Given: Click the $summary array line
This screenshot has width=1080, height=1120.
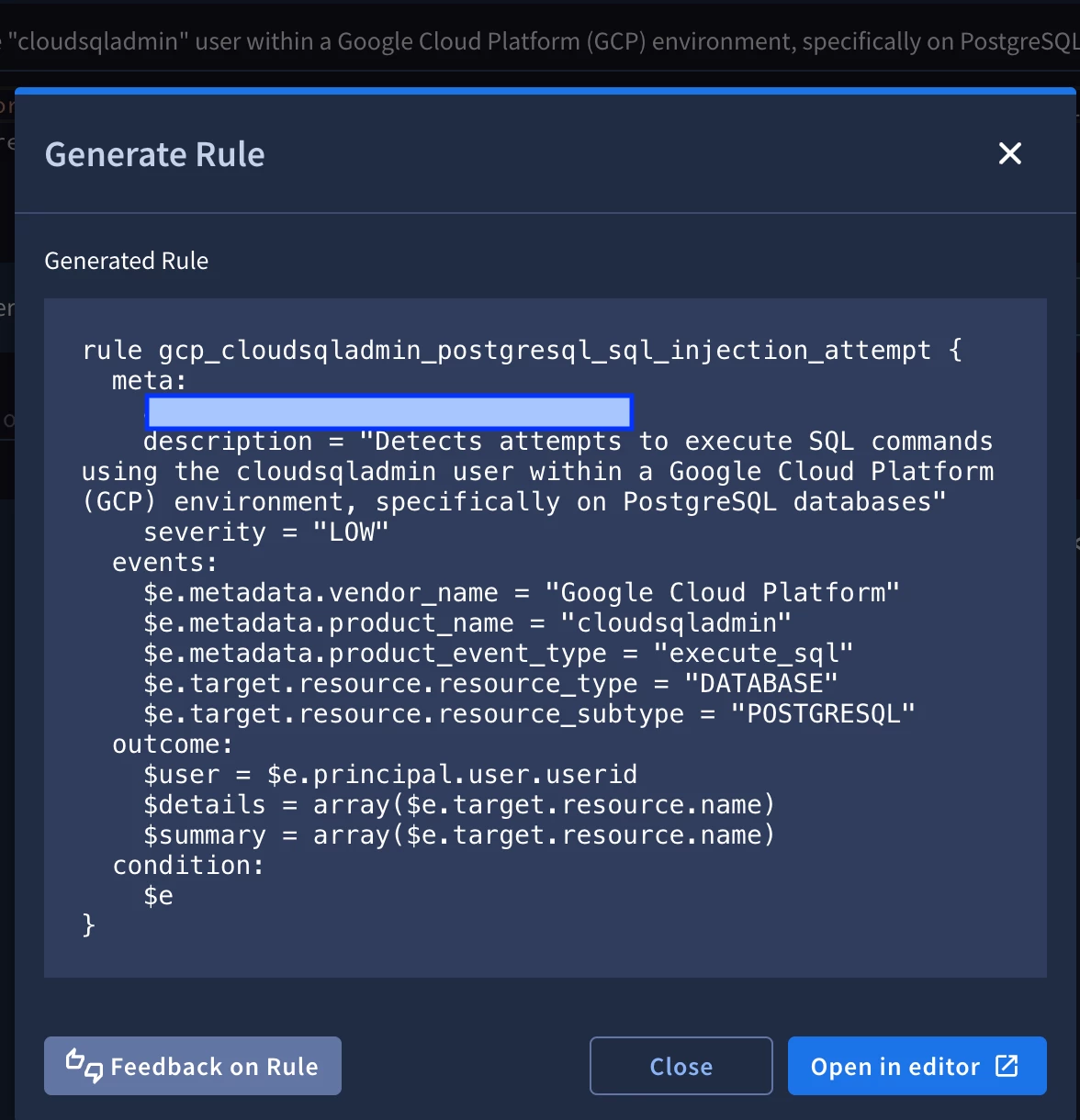Looking at the screenshot, I should (x=459, y=835).
